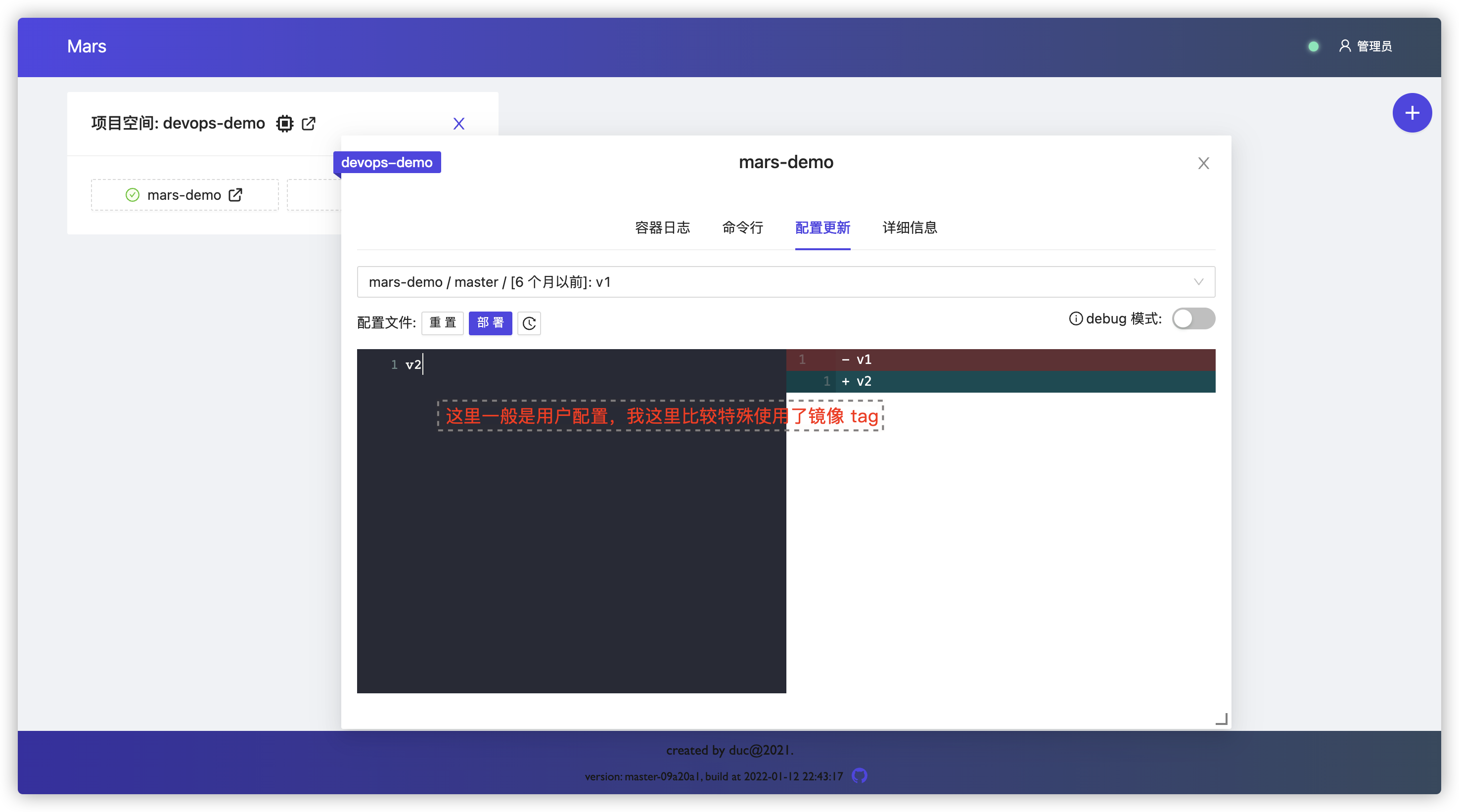Click the debug mode info icon
Viewport: 1459px width, 812px height.
1075,318
